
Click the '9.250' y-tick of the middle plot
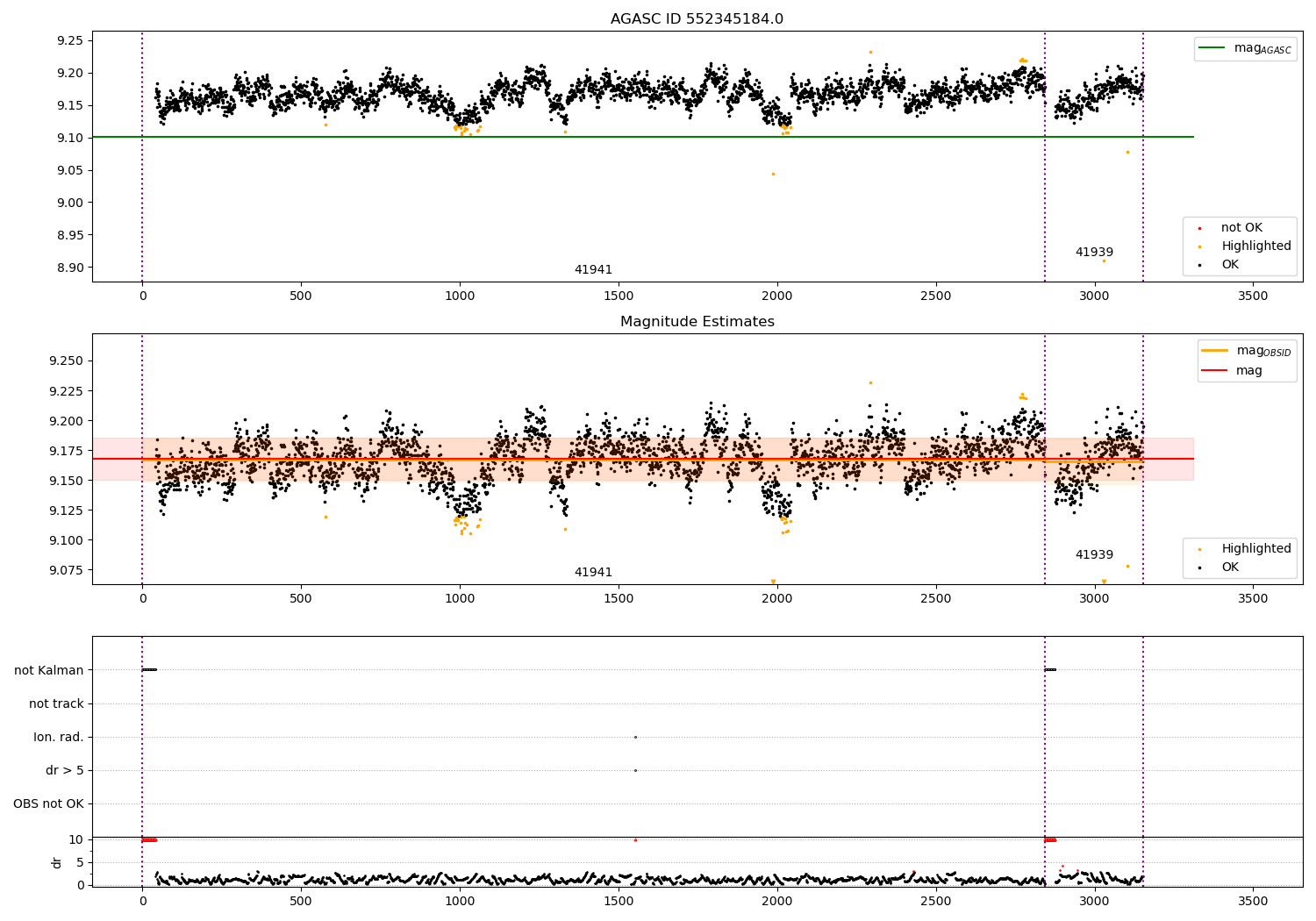[x=66, y=361]
